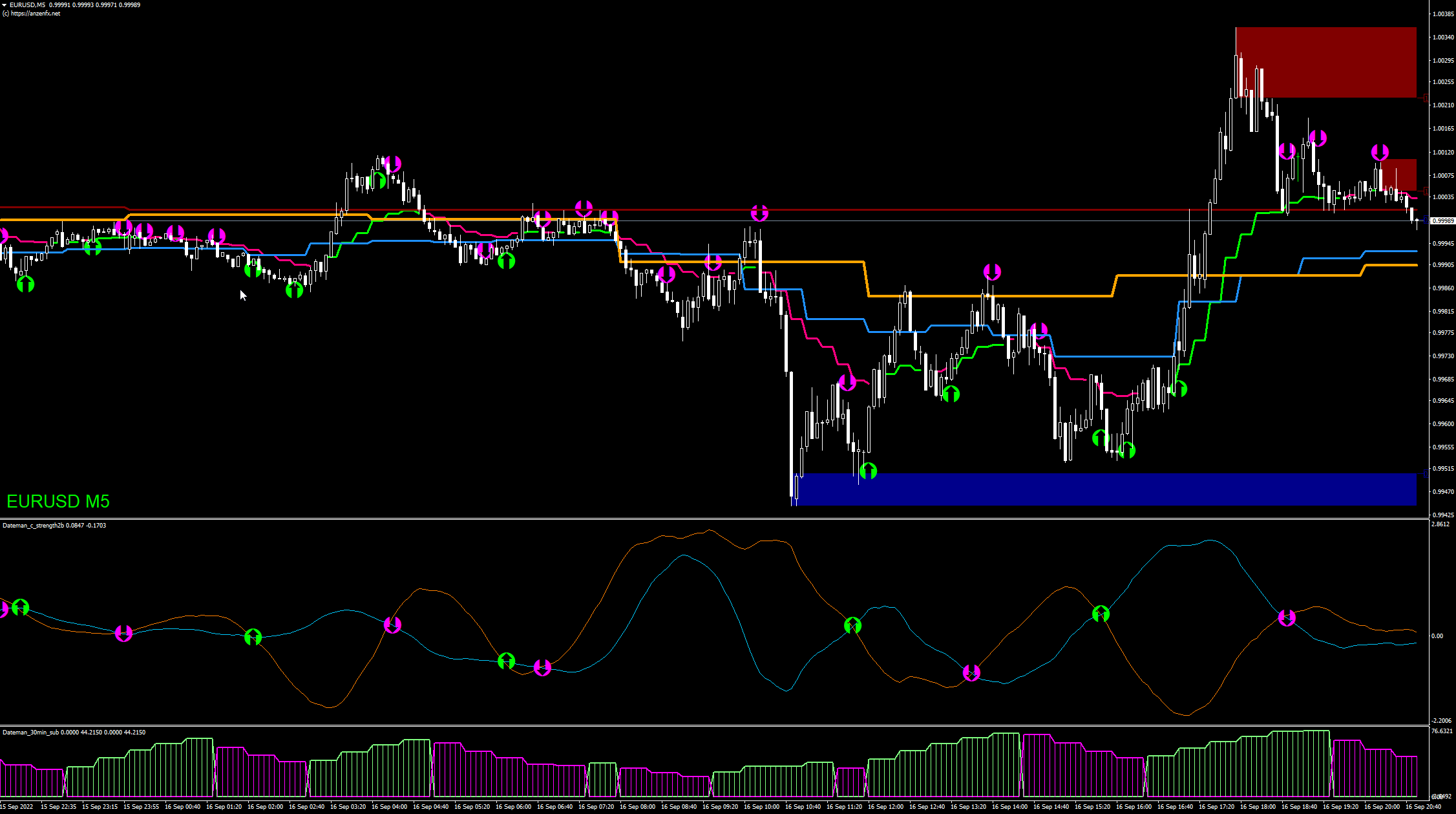Click green up arrow nearest price scale in chart

click(x=1179, y=389)
